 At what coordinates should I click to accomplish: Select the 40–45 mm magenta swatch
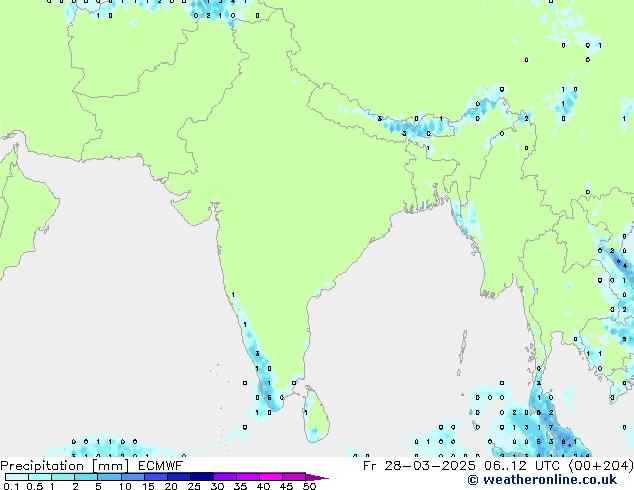pyautogui.click(x=271, y=477)
